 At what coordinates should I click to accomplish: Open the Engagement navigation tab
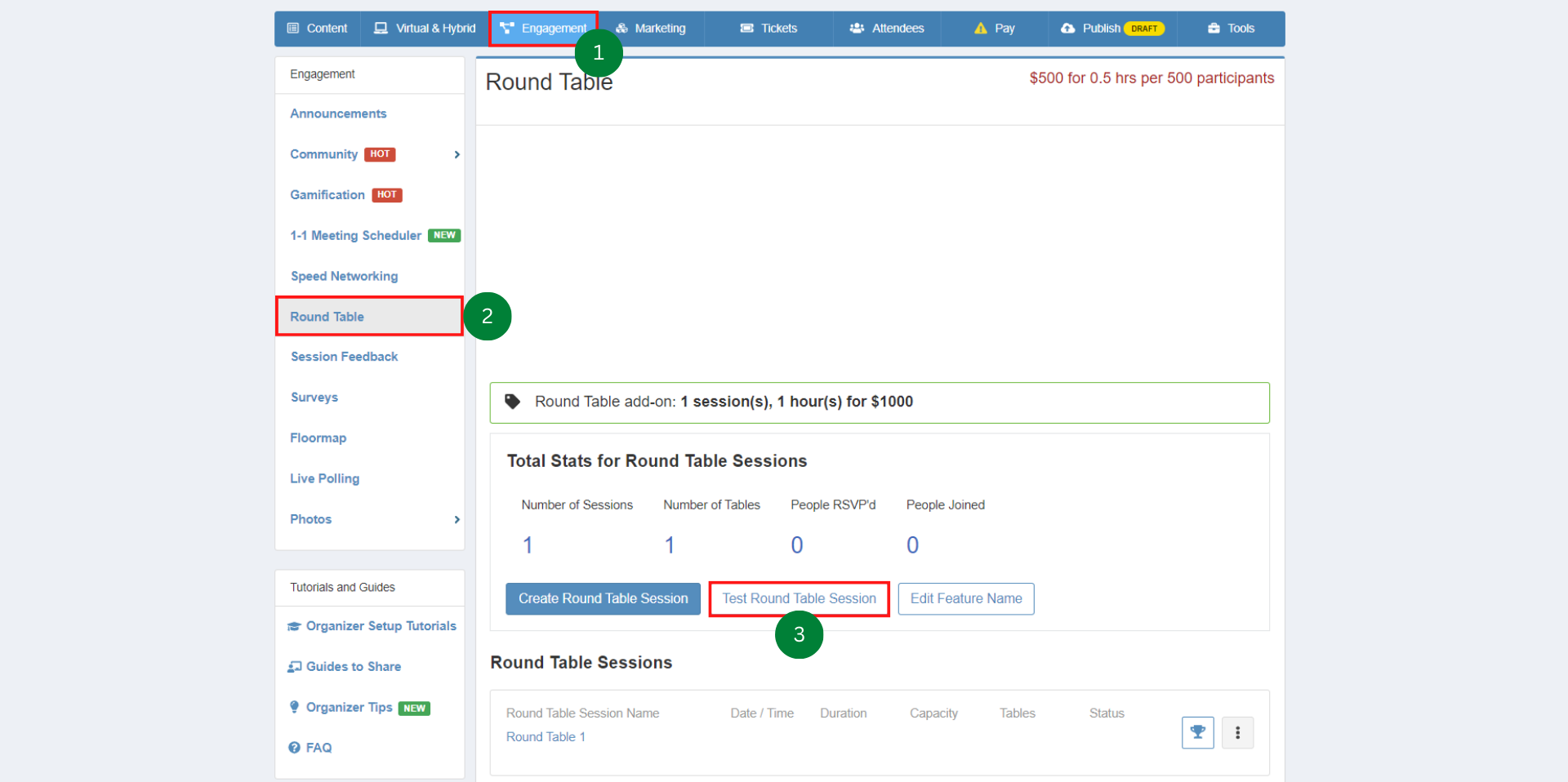pyautogui.click(x=543, y=28)
